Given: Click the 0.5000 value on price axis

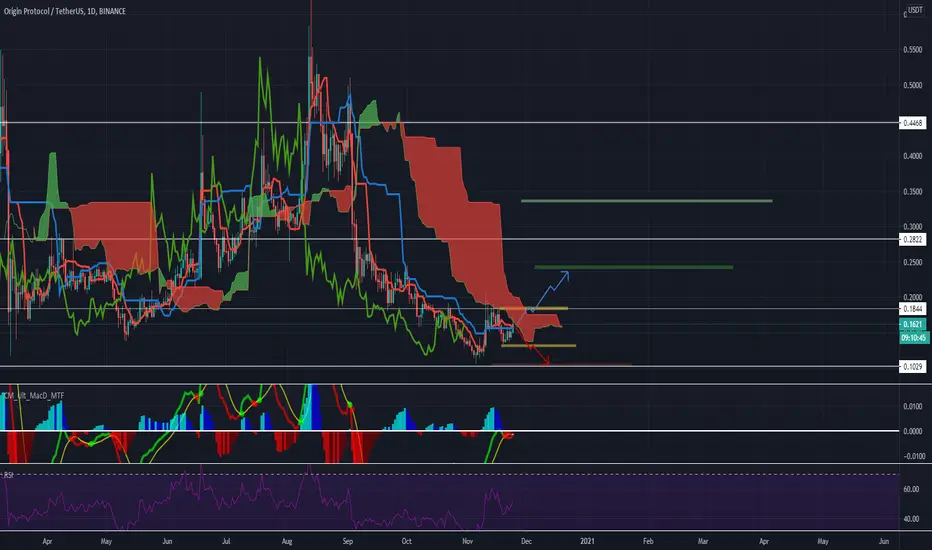Looking at the screenshot, I should click(912, 86).
